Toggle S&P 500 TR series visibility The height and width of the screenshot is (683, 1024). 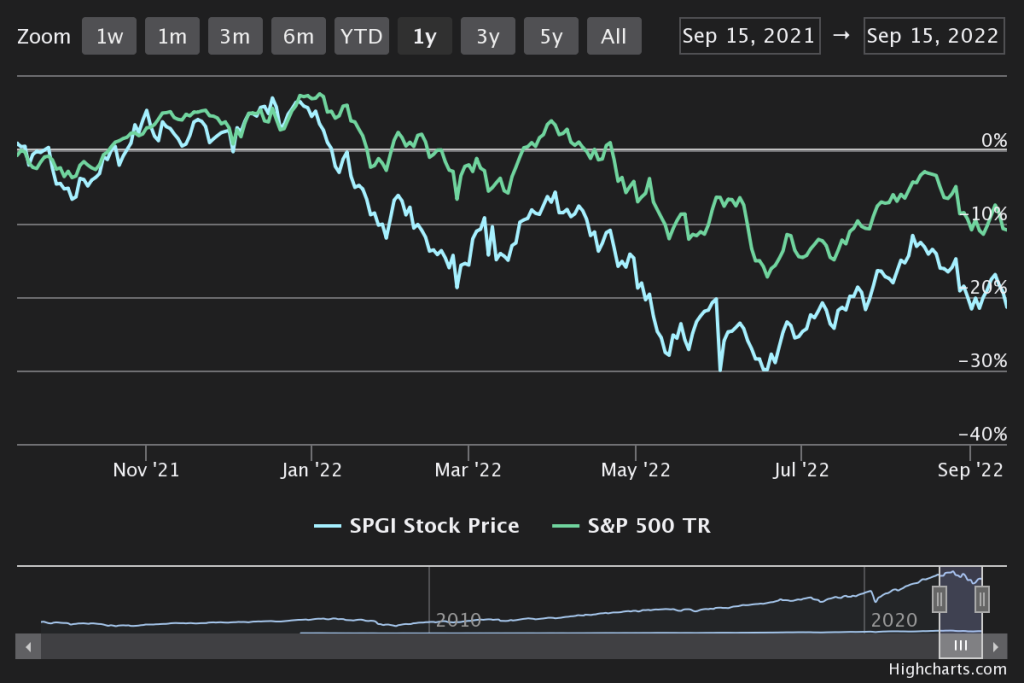[630, 526]
